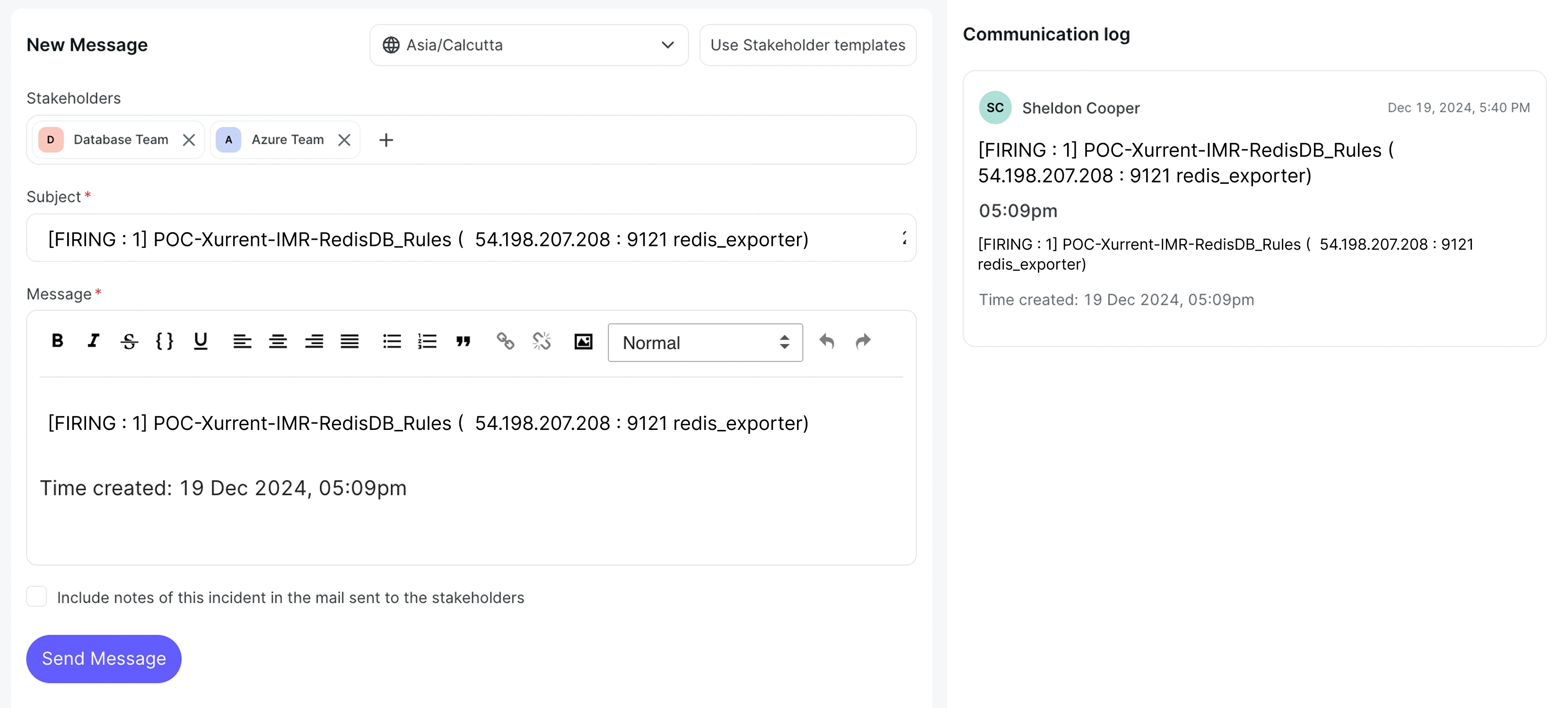Open the Asia/Calcutta timezone dropdown
This screenshot has height=708, width=1568.
[528, 45]
